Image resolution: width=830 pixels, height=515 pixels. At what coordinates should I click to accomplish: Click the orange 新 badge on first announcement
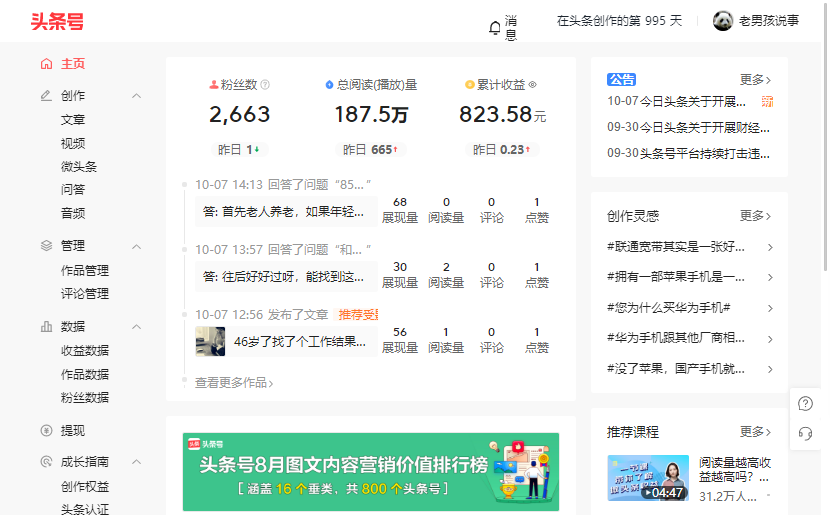tap(767, 101)
